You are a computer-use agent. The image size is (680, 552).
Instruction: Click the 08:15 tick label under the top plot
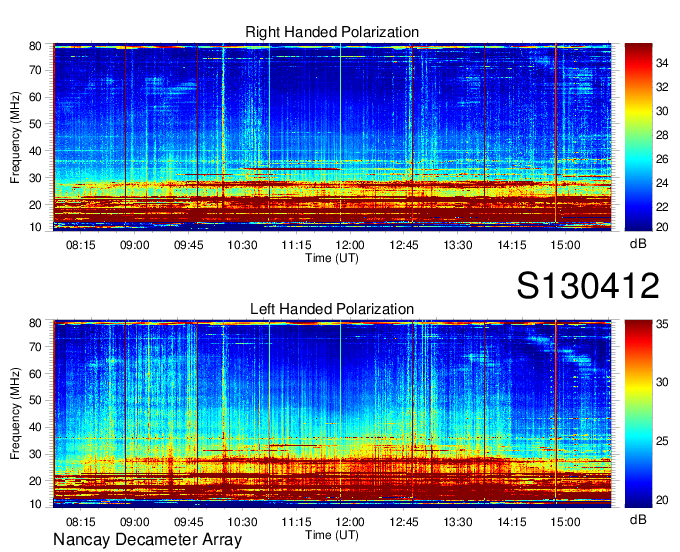click(81, 245)
